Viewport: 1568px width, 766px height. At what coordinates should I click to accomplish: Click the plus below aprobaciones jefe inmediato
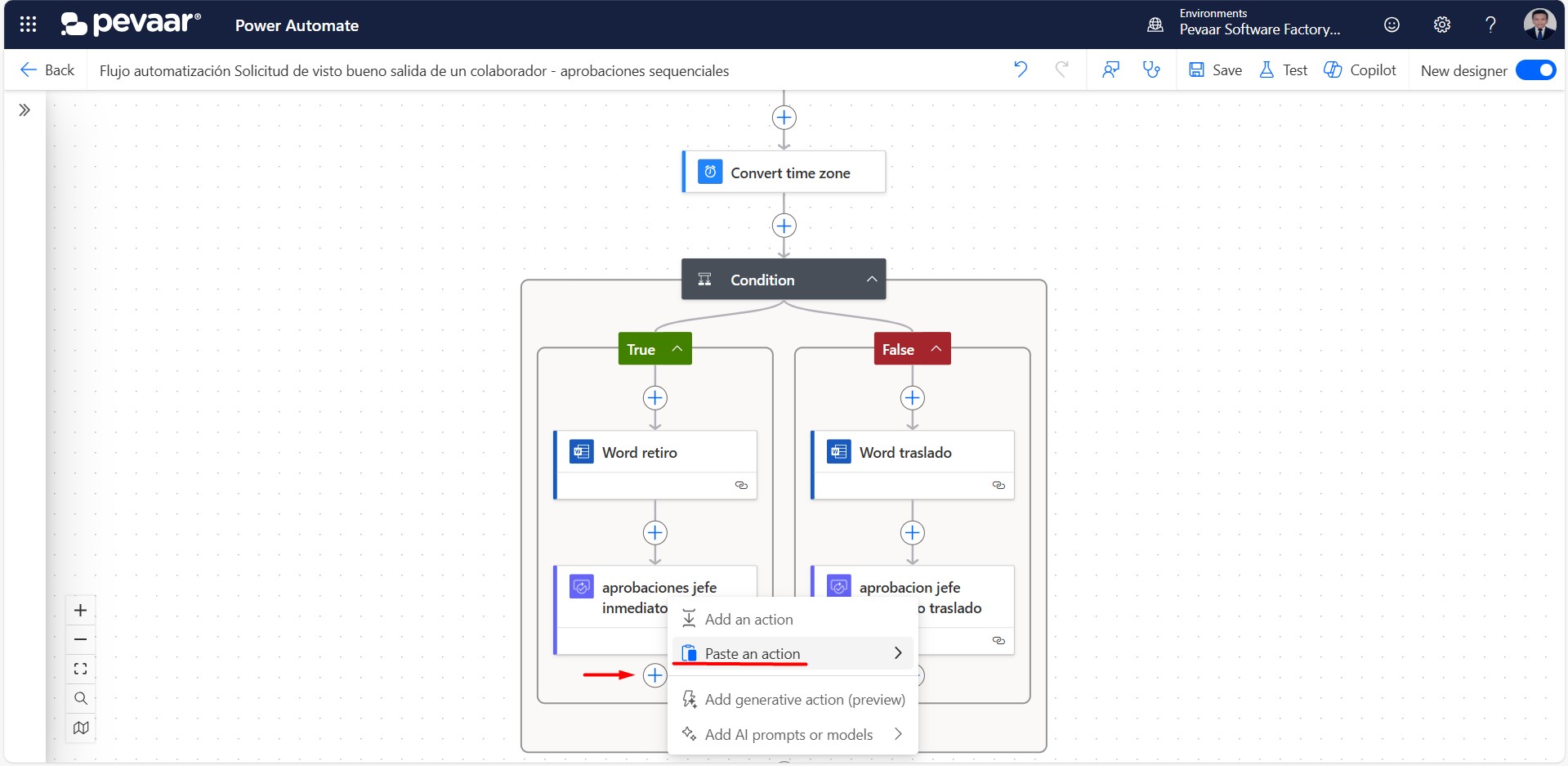pyautogui.click(x=654, y=675)
